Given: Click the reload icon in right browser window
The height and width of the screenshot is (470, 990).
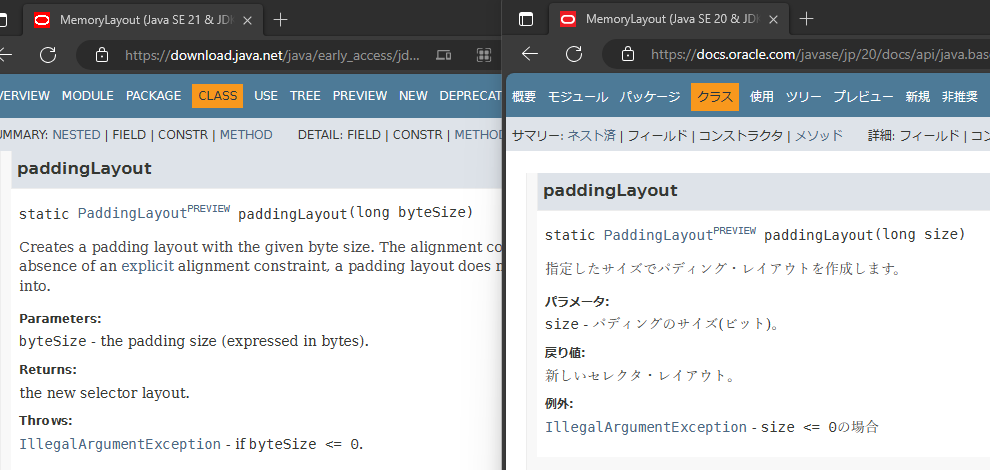Looking at the screenshot, I should coord(574,54).
